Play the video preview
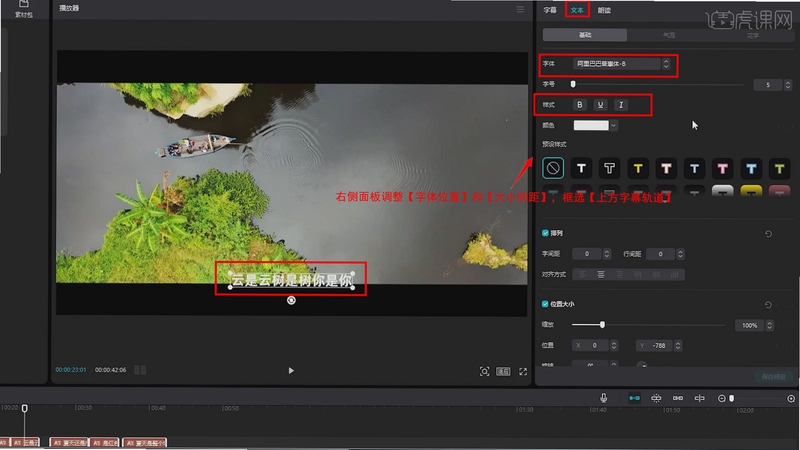This screenshot has width=800, height=450. tap(291, 370)
